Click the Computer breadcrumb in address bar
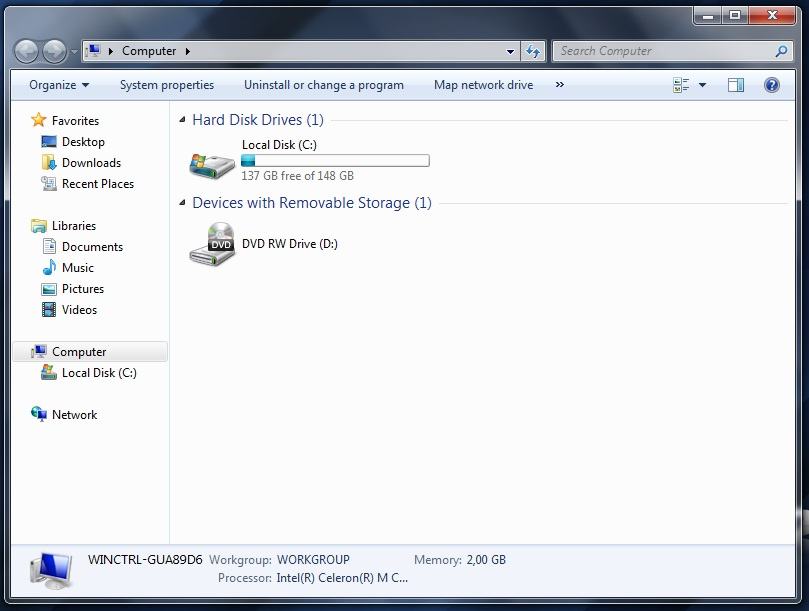Screen dimensions: 809x611 coord(149,51)
